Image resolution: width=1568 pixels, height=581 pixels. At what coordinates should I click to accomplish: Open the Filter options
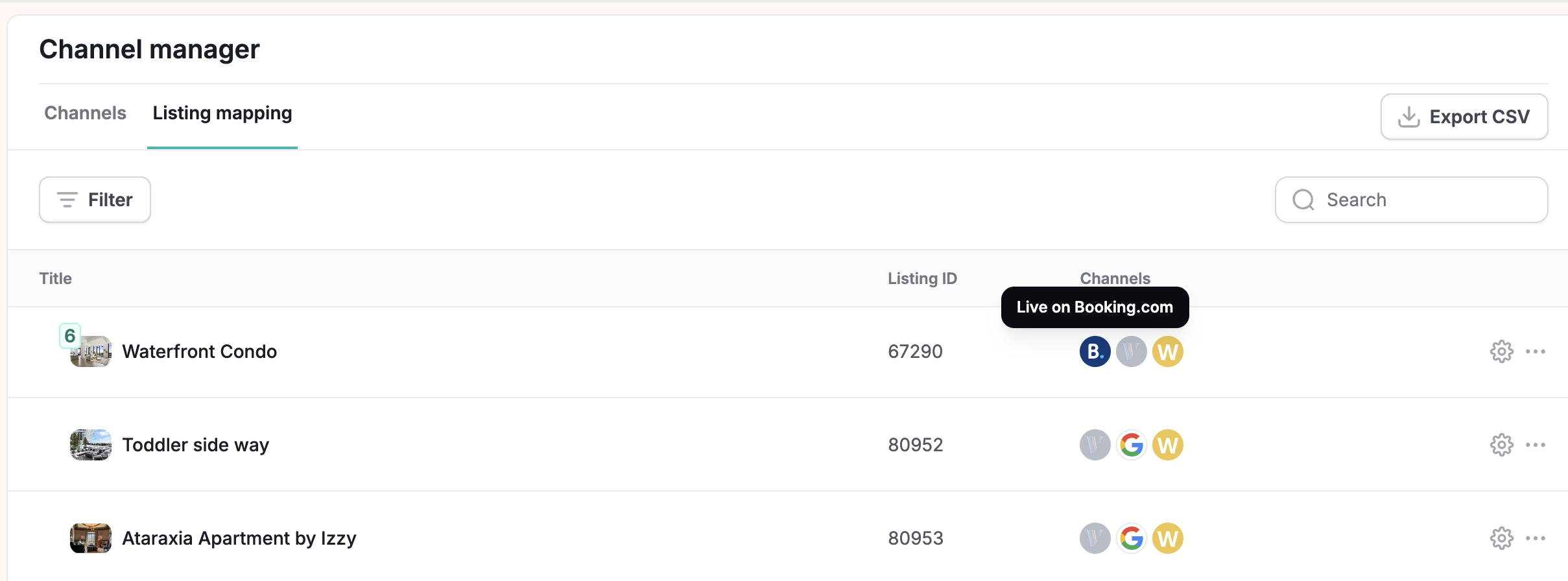pos(95,200)
